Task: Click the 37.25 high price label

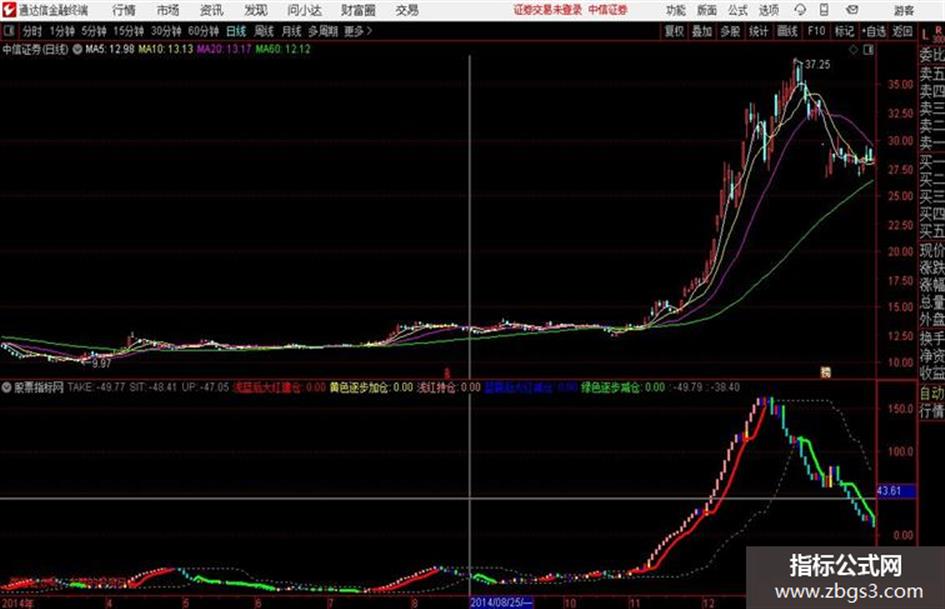Action: 817,65
